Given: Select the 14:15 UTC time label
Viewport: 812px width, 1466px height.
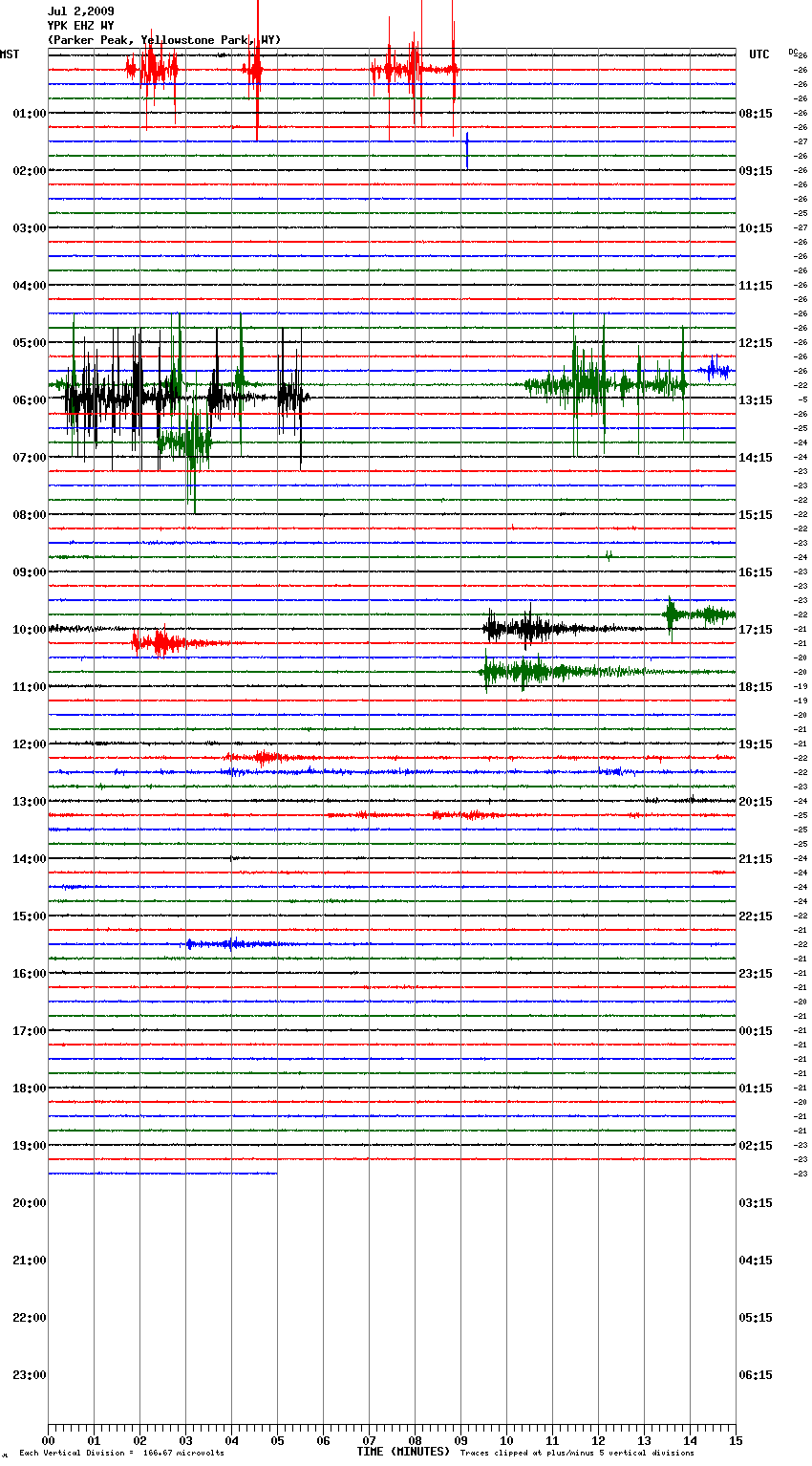Looking at the screenshot, I should click(756, 458).
